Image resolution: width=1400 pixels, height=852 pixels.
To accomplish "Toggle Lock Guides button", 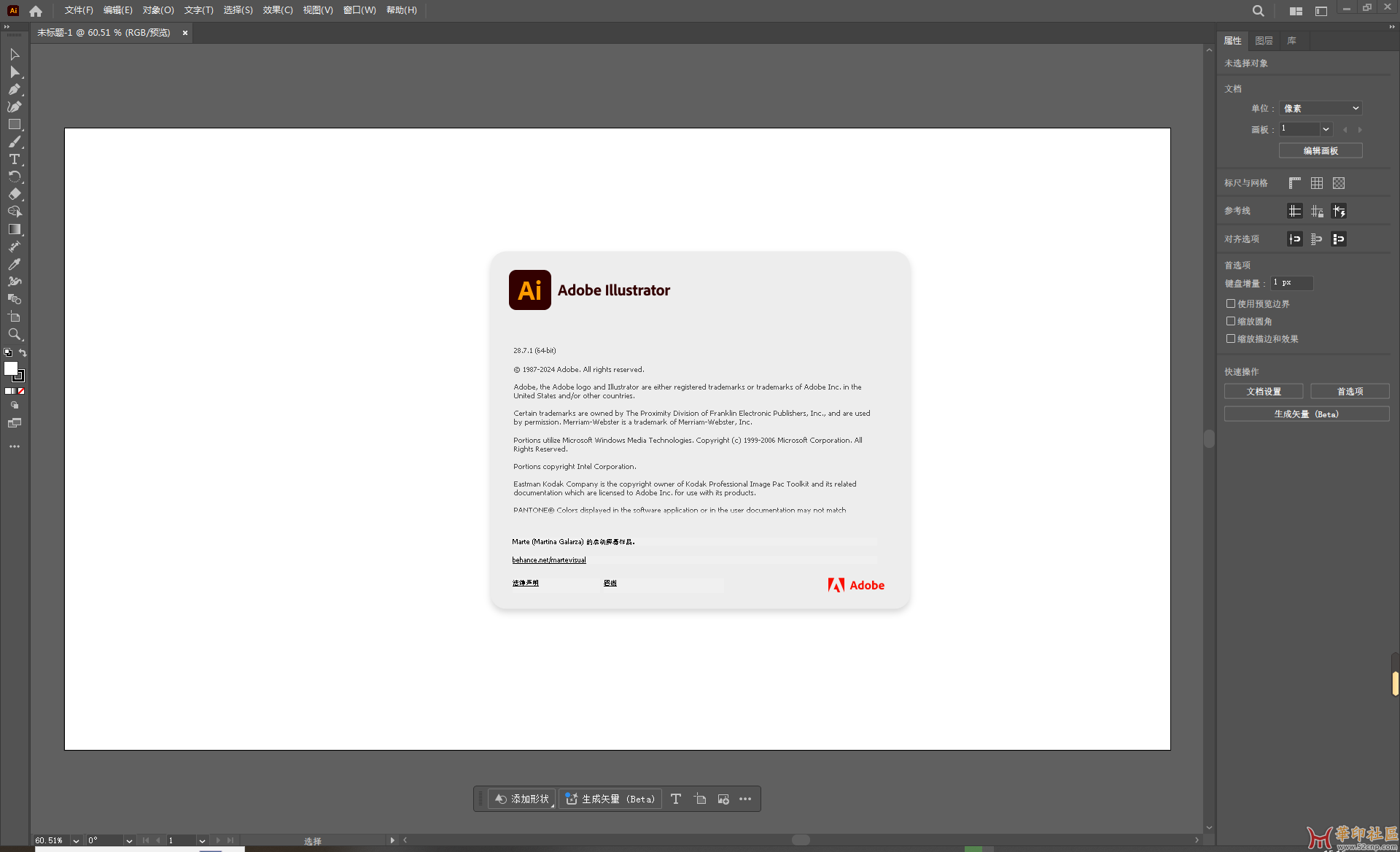I will click(1316, 211).
